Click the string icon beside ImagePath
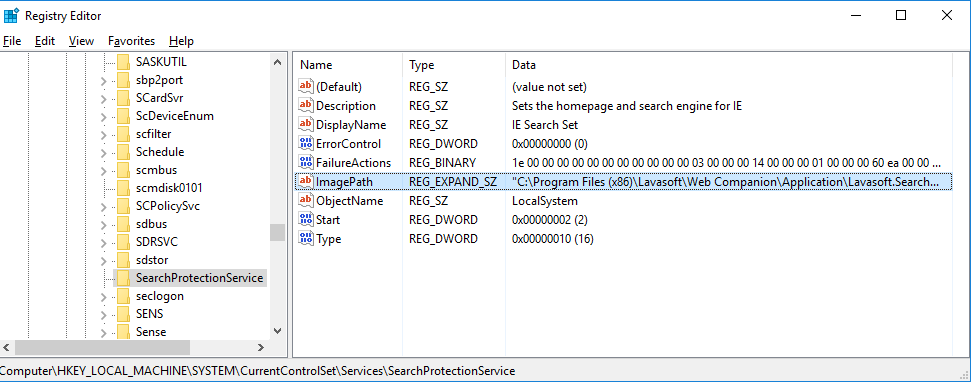971x382 pixels. point(306,181)
